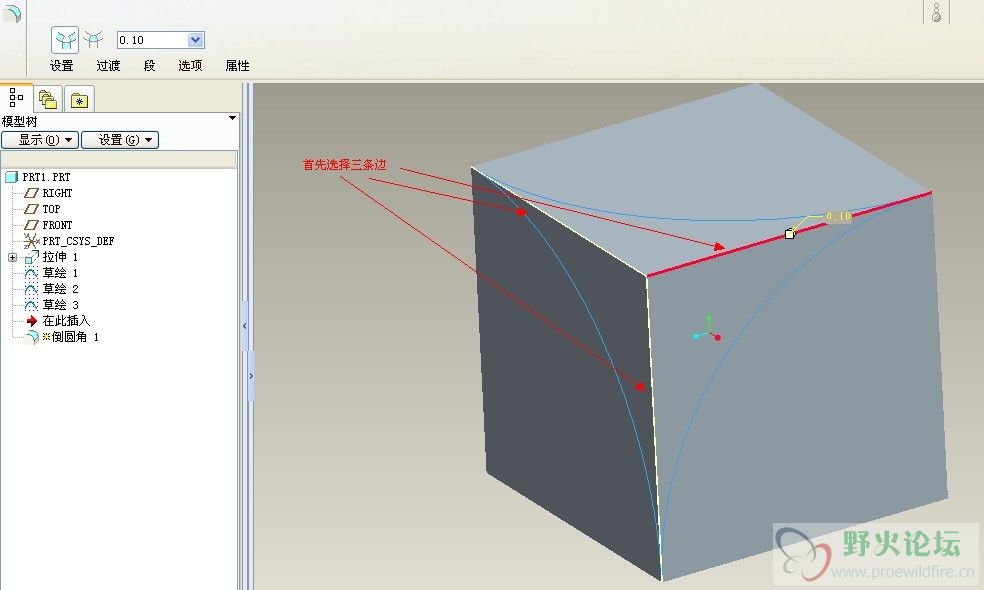984x590 pixels.
Task: Open the 段 panel tab
Action: tap(149, 65)
